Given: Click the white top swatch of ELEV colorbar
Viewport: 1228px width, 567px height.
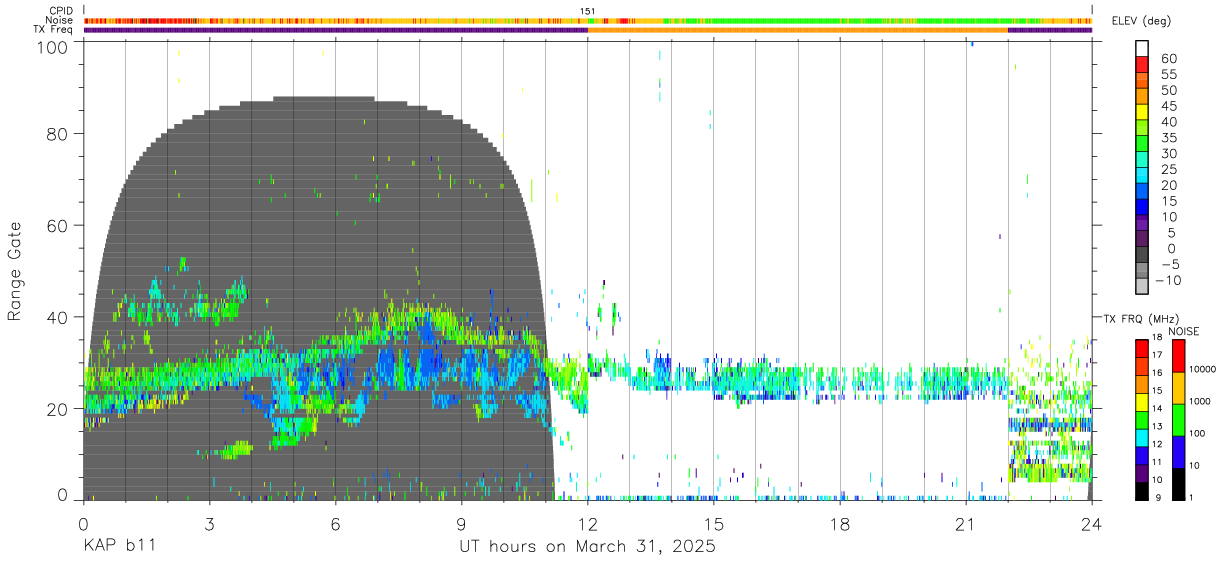Looking at the screenshot, I should pos(1142,49).
